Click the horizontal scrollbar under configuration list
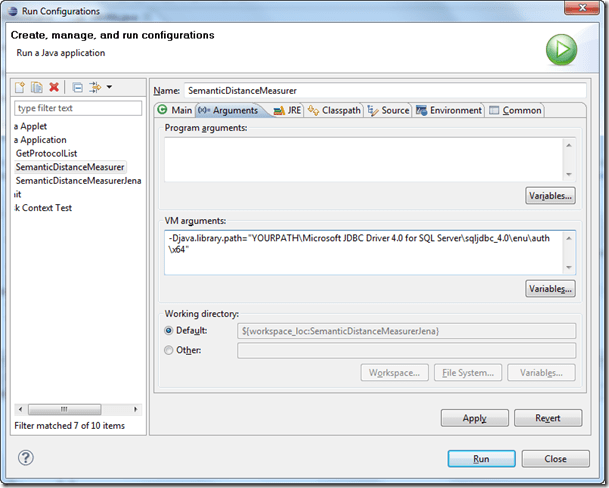 pyautogui.click(x=70, y=410)
